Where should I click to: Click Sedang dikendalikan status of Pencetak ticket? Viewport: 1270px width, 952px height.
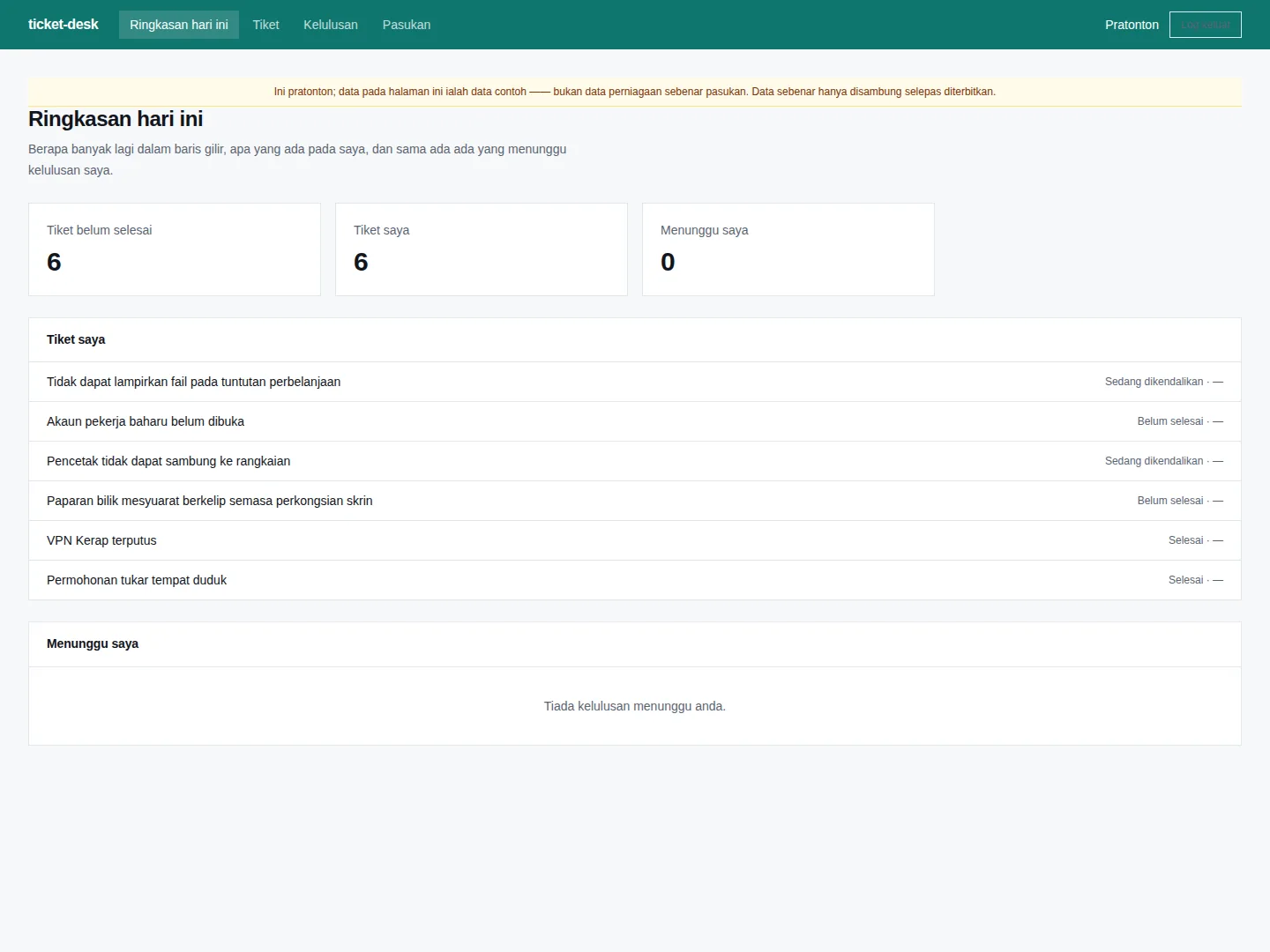(x=1164, y=461)
